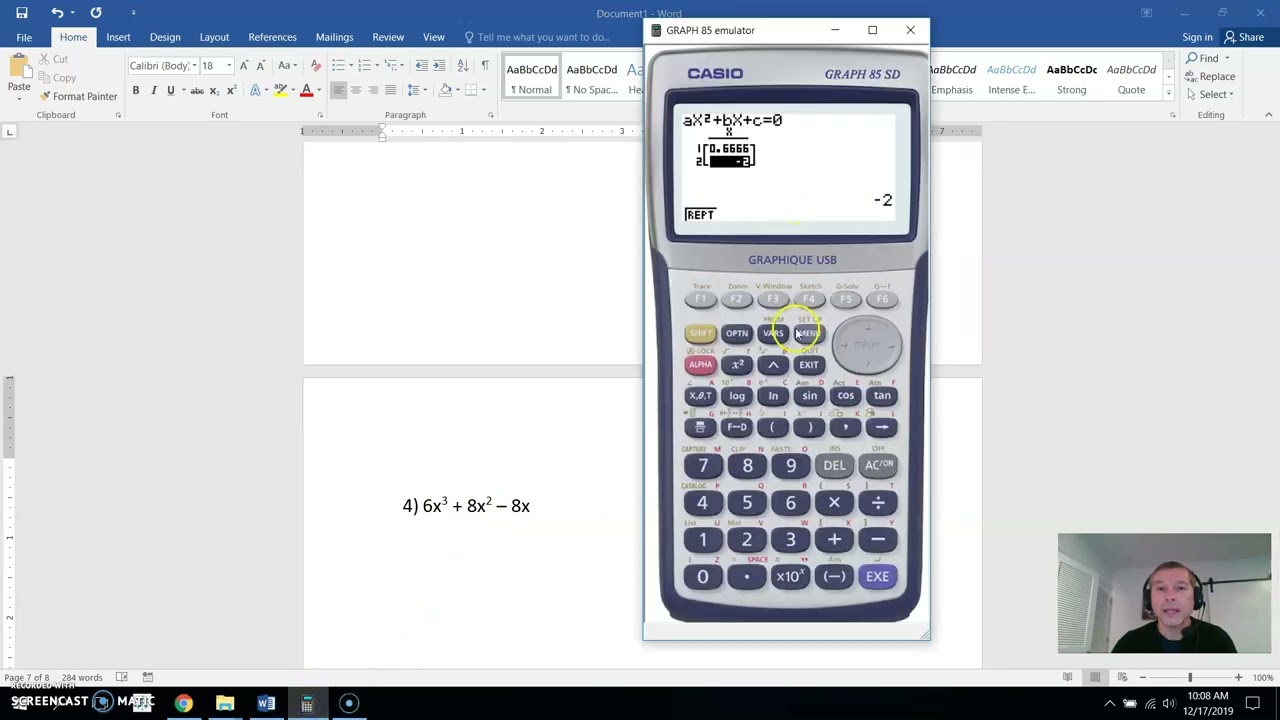Increase the paragraph indent

click(439, 65)
